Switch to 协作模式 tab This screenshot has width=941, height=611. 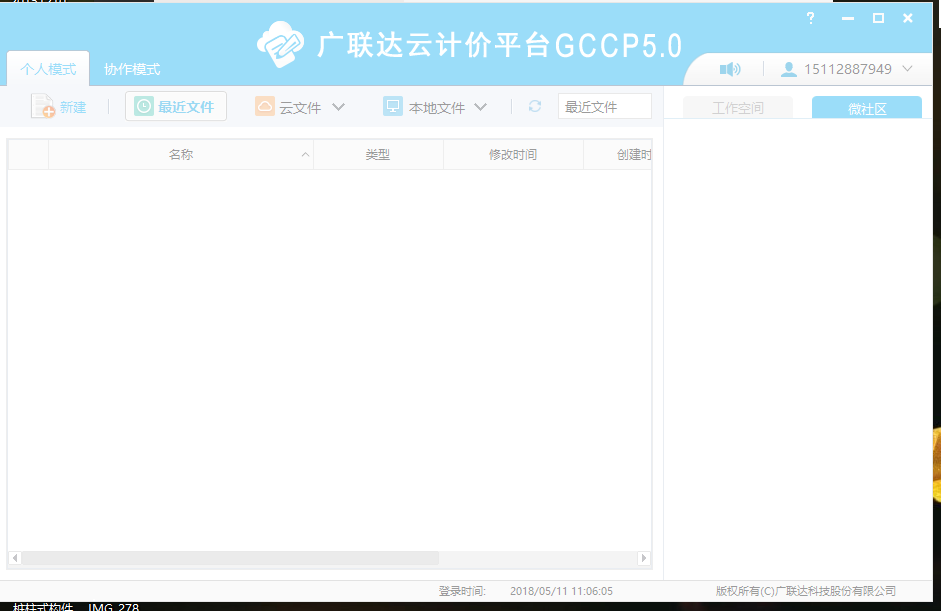click(132, 69)
